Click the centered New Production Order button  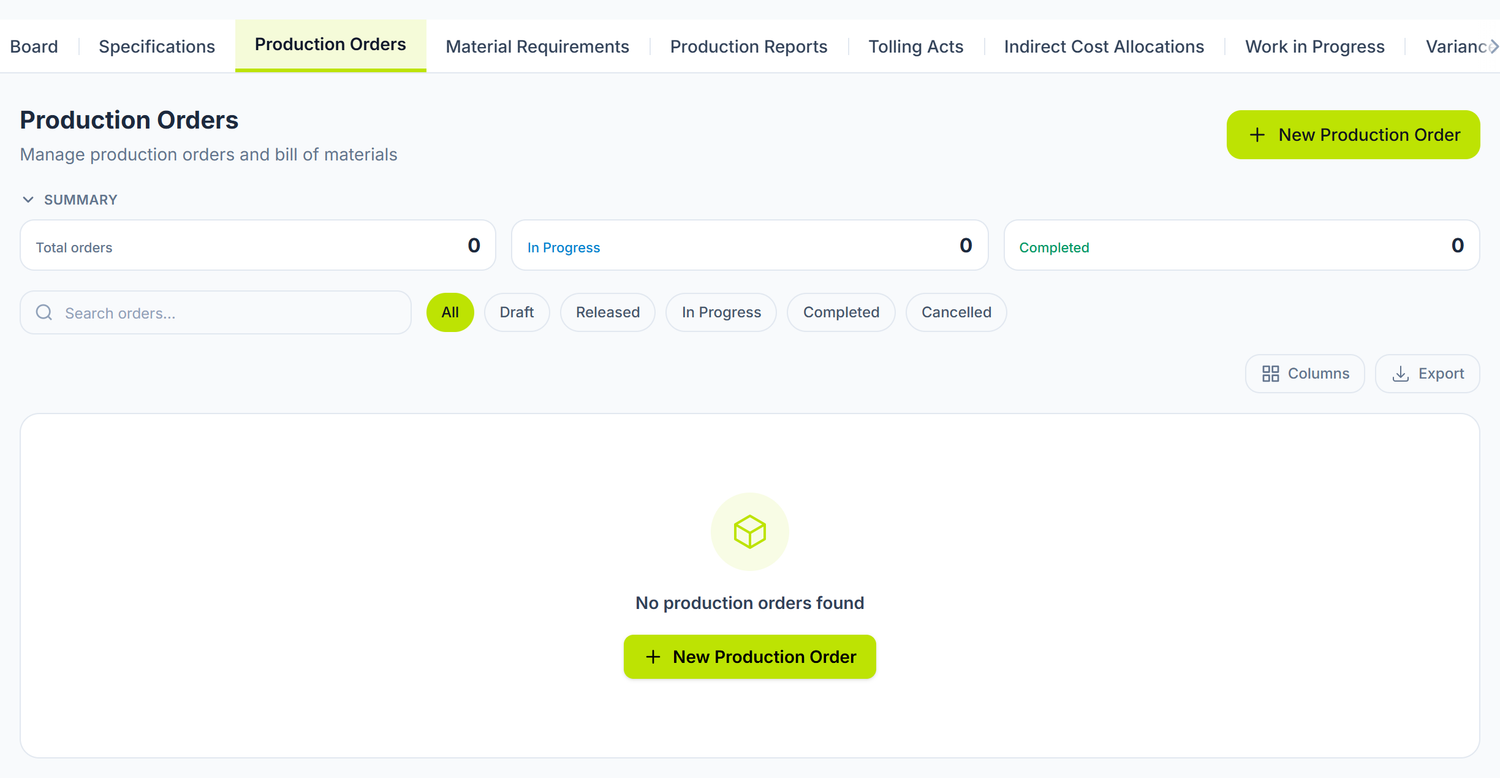tap(750, 657)
